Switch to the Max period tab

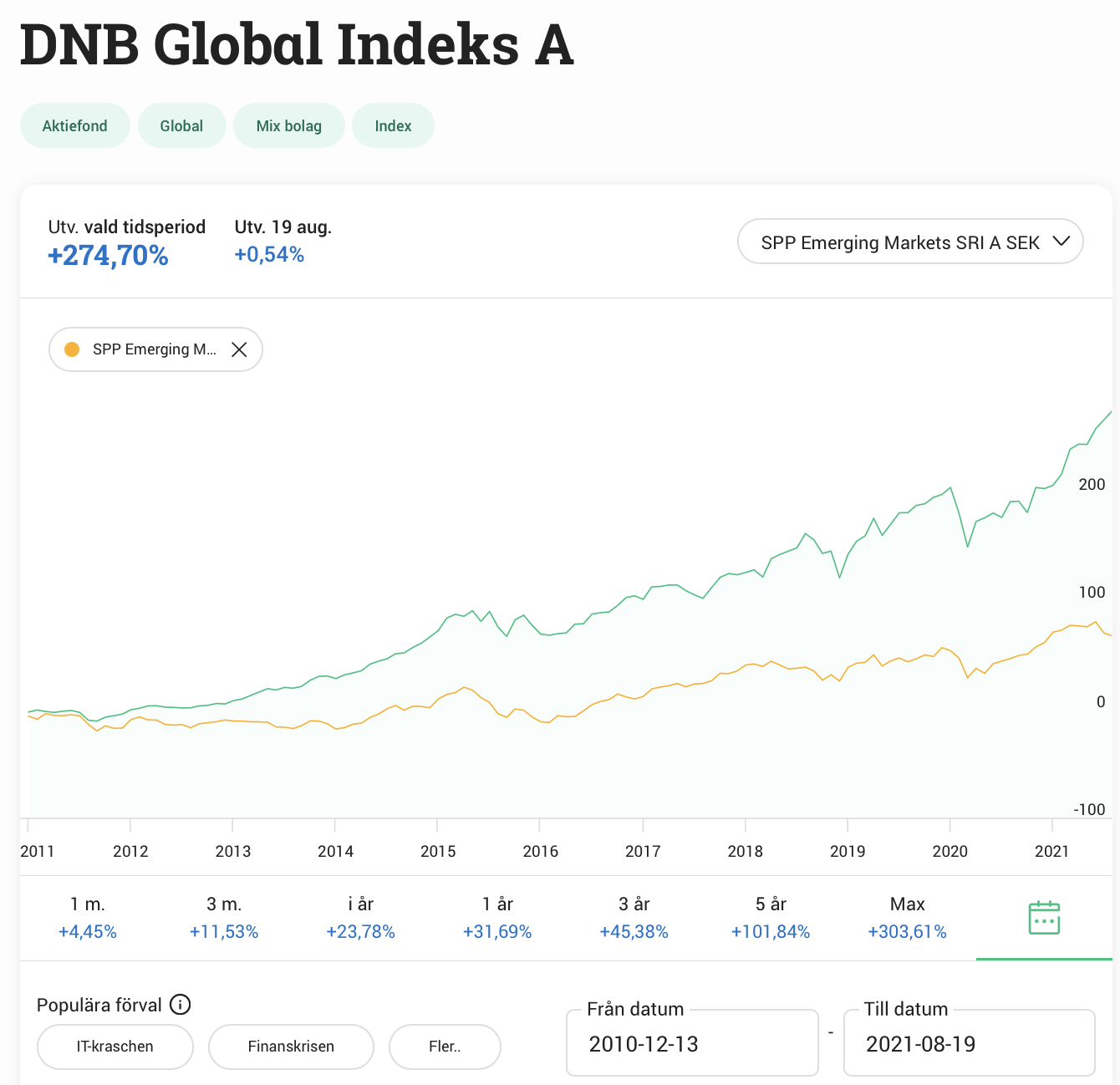(907, 918)
